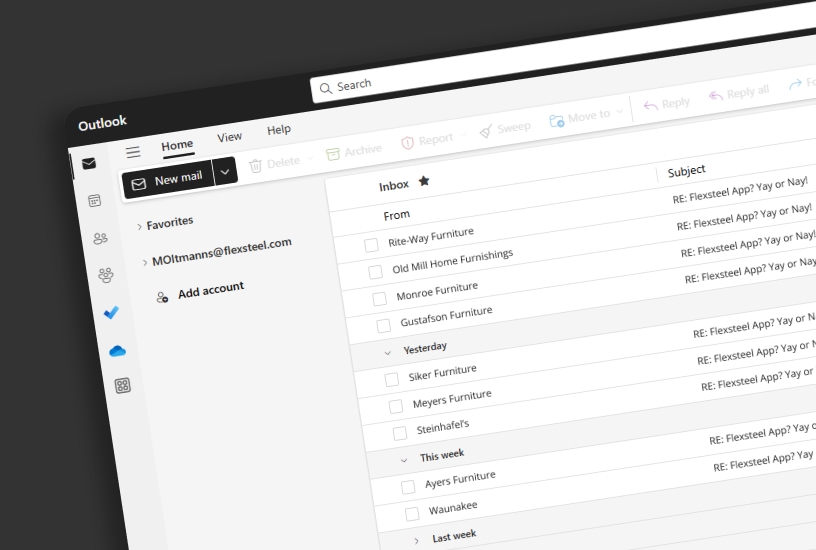Viewport: 816px width, 550px height.
Task: Select the Siker Furniture message checkbox
Action: [x=392, y=379]
